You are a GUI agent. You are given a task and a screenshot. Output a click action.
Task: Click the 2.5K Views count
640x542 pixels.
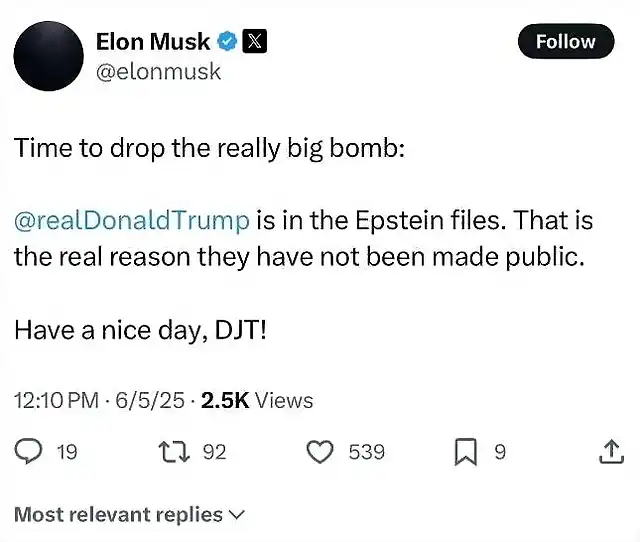click(x=257, y=400)
